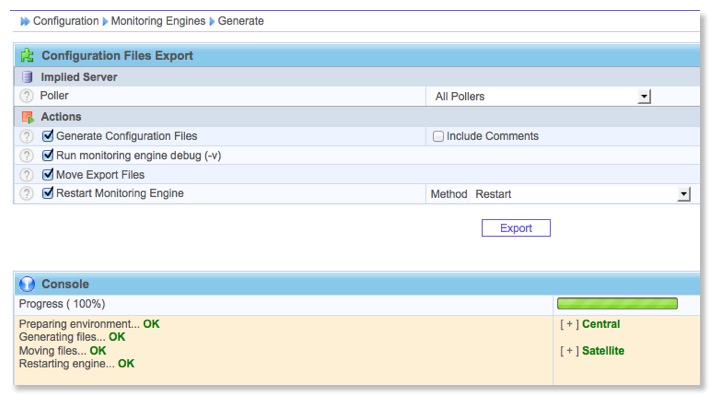This screenshot has width=710, height=395.
Task: Click the Implied Server heading
Action: pos(79,77)
